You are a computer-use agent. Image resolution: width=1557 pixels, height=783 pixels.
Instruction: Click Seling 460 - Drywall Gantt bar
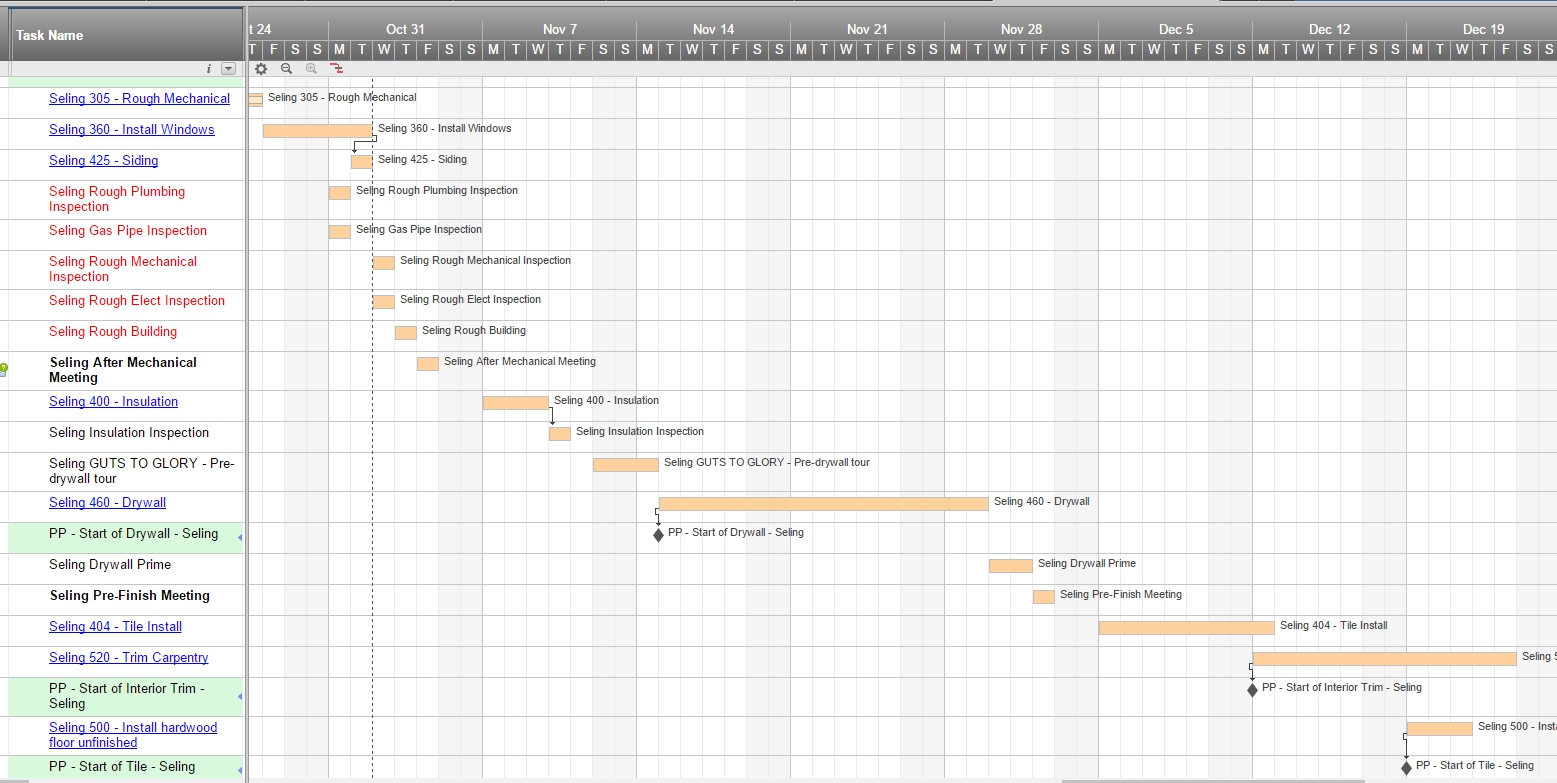(x=823, y=504)
